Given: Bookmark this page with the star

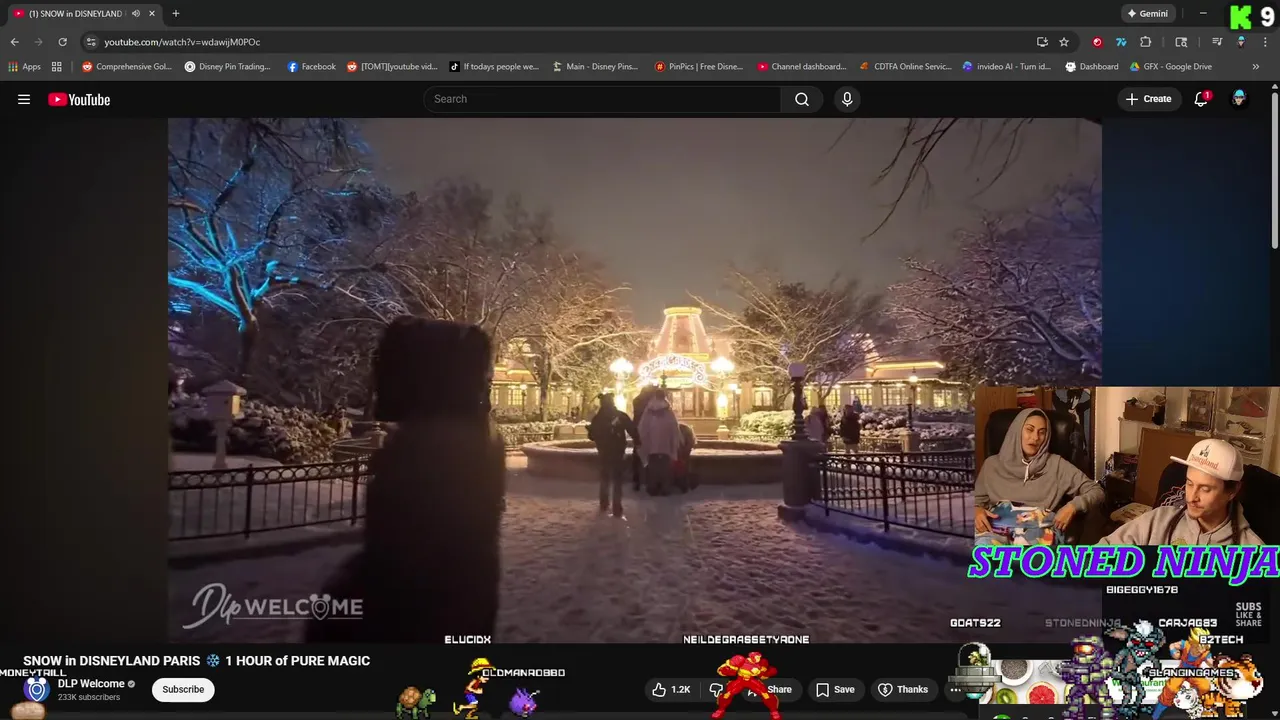Looking at the screenshot, I should [1064, 42].
